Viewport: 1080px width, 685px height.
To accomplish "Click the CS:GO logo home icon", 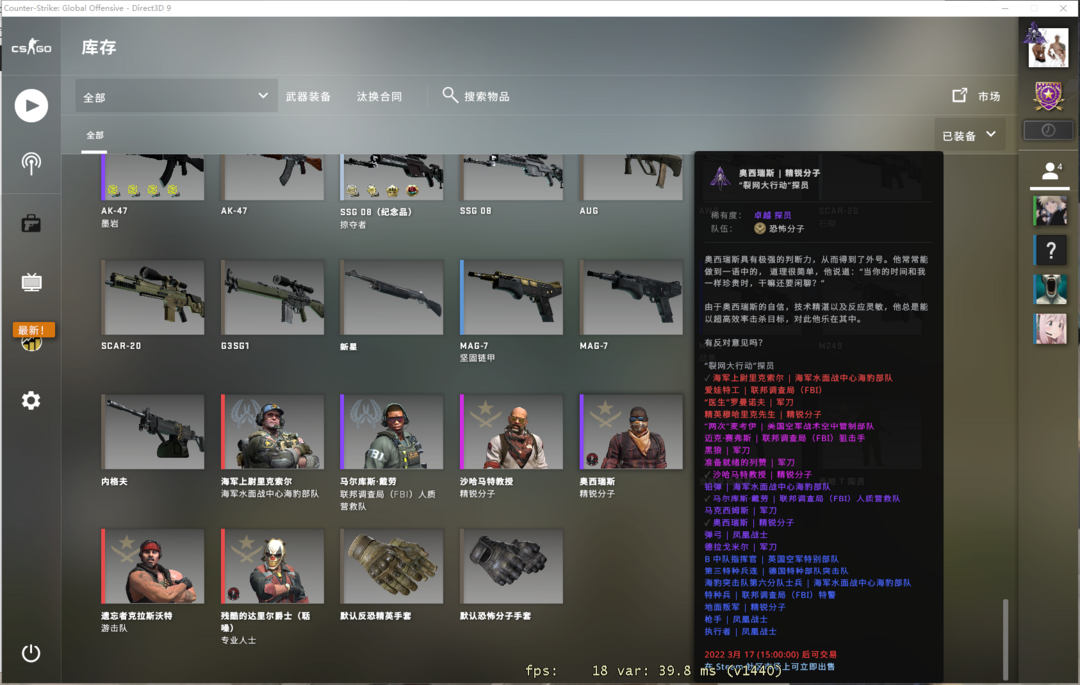I will 31,48.
